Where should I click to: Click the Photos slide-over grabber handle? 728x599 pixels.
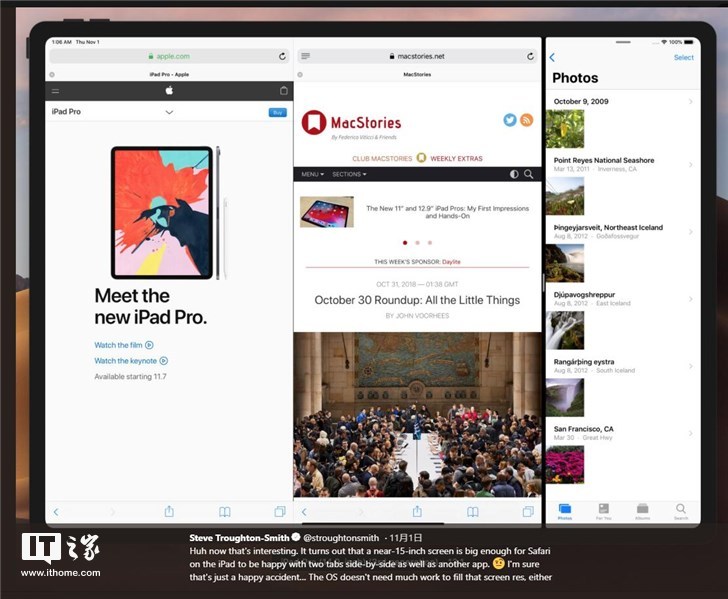[x=623, y=42]
